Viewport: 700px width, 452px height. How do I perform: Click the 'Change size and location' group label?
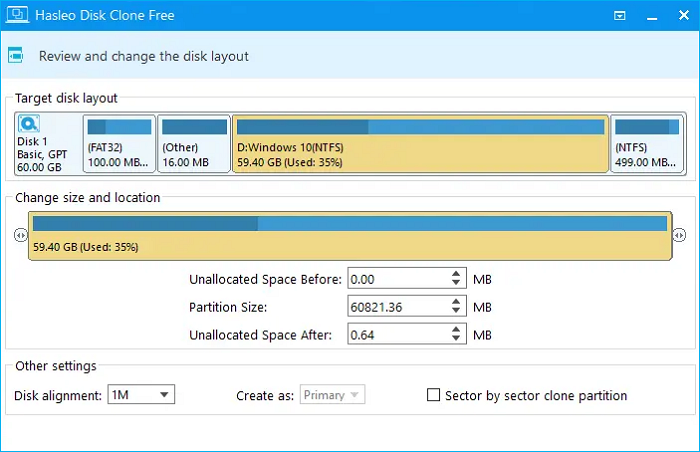pyautogui.click(x=88, y=197)
